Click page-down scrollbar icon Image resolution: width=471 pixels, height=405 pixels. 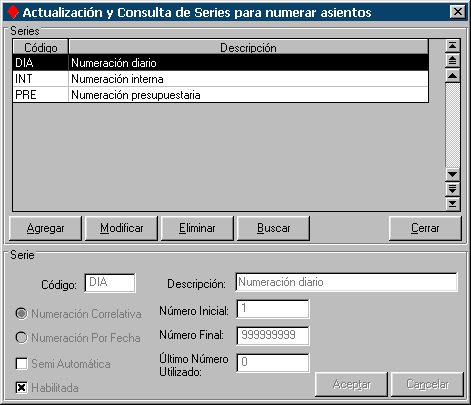pyautogui.click(x=452, y=189)
